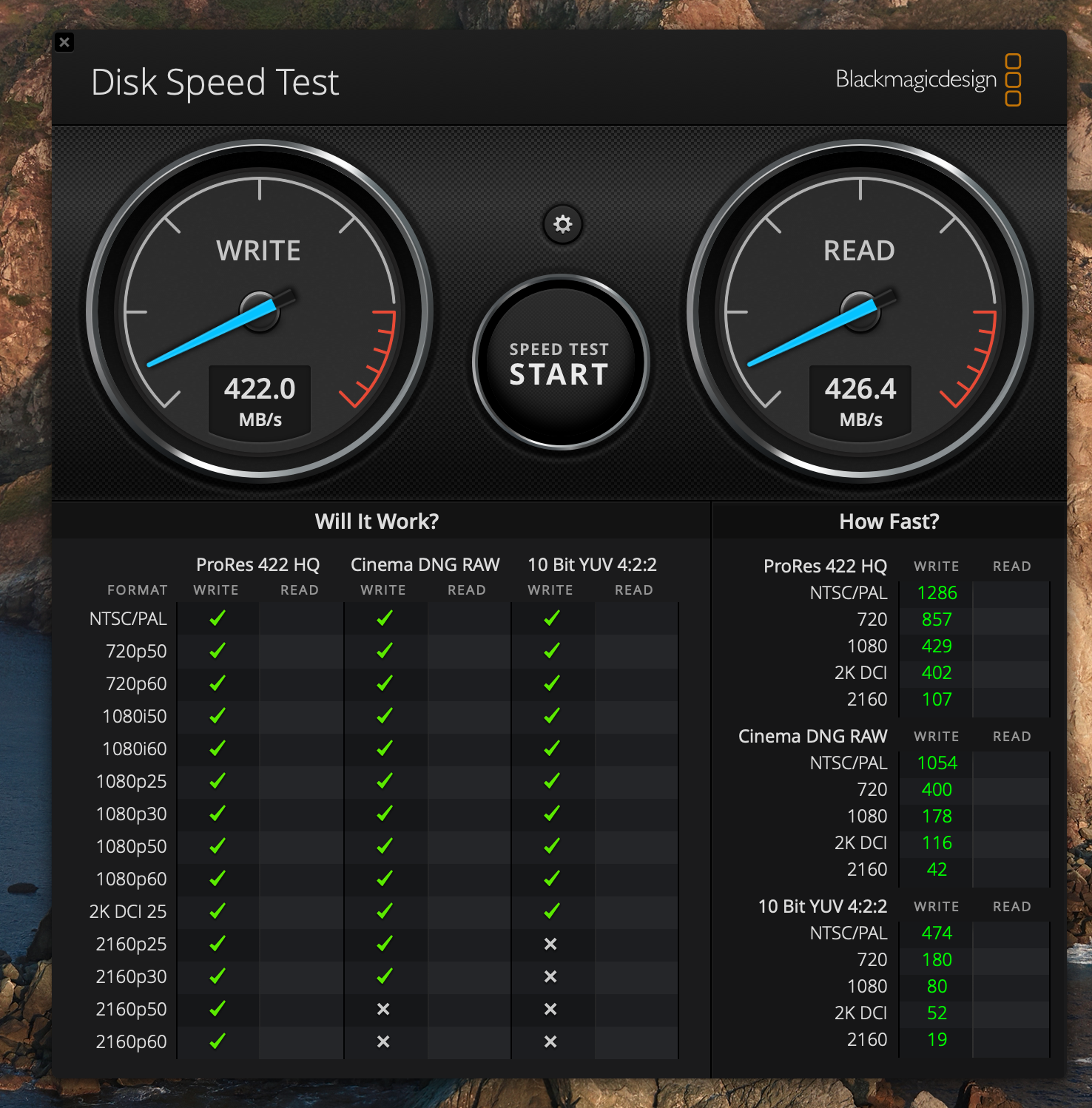Image resolution: width=1092 pixels, height=1108 pixels.
Task: Click the ProRes 2K DCI write value 402
Action: point(937,673)
